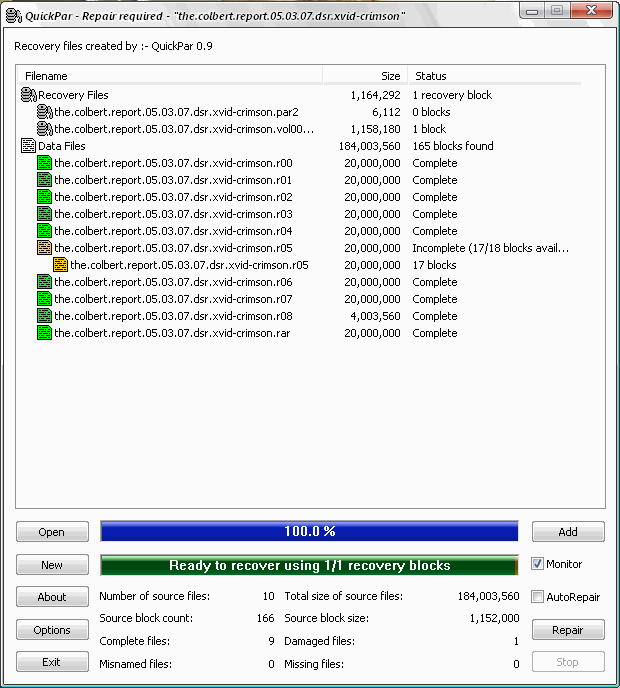Minimize the QuickPar window
The height and width of the screenshot is (688, 620).
click(x=532, y=11)
